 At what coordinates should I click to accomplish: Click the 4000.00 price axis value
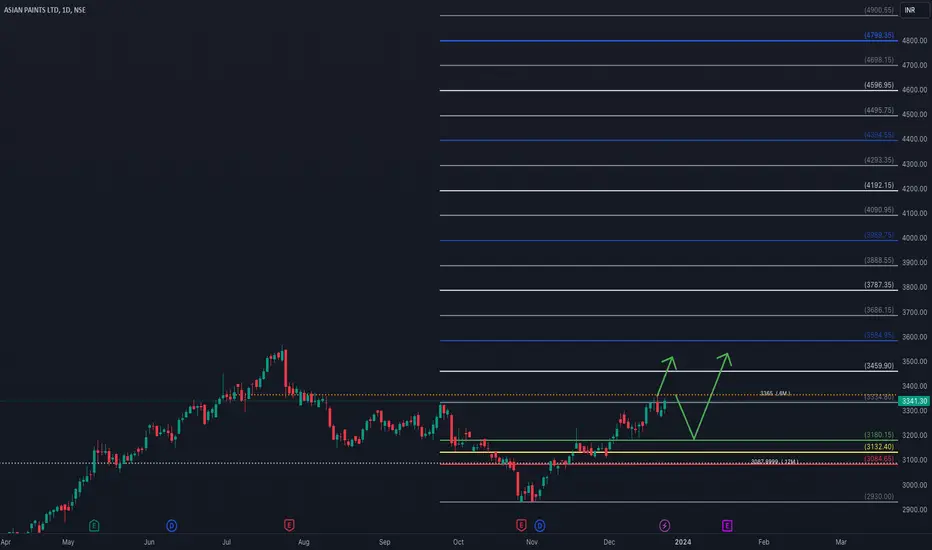pyautogui.click(x=914, y=238)
